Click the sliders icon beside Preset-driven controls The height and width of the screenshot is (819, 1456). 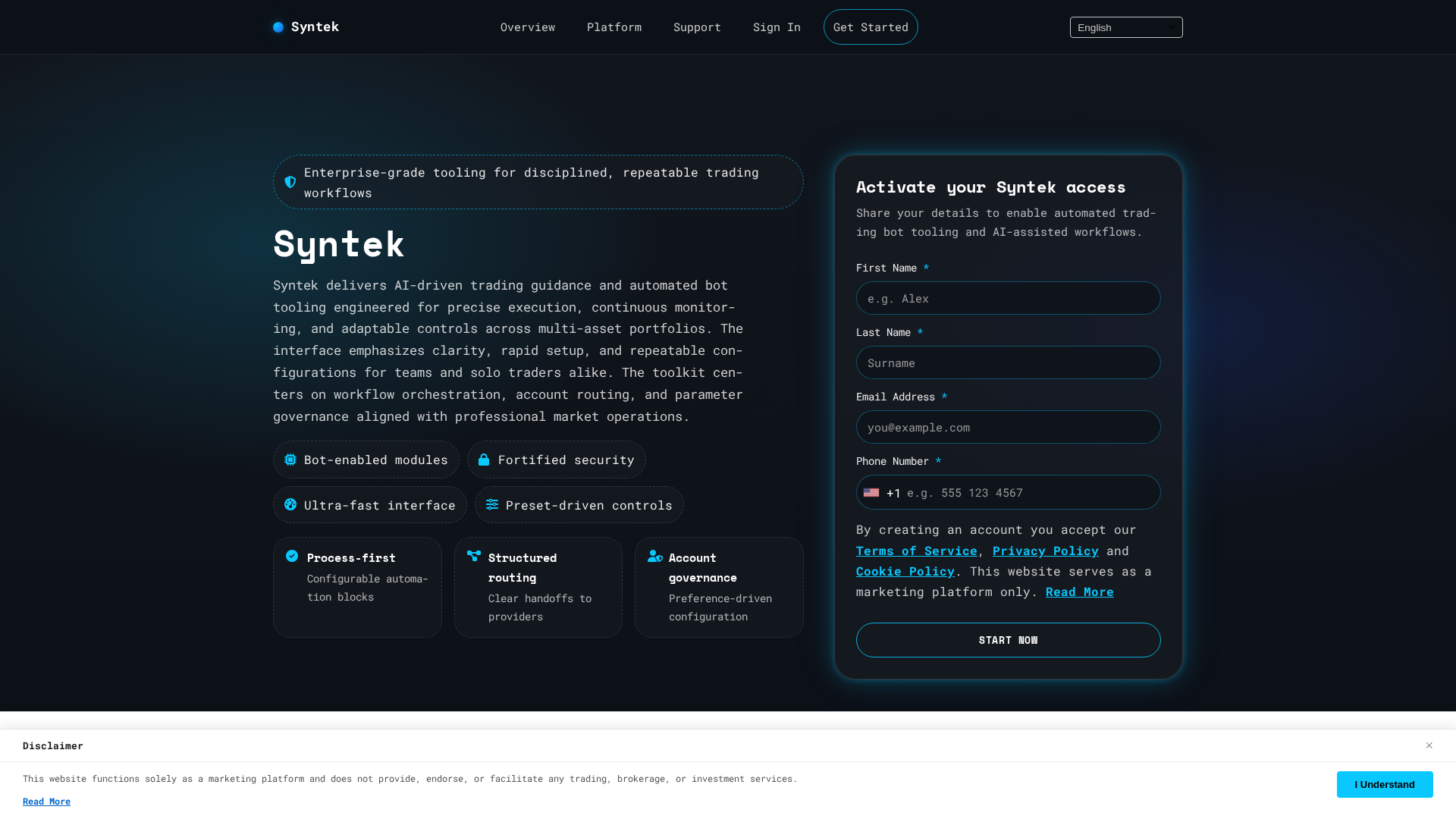tap(492, 504)
